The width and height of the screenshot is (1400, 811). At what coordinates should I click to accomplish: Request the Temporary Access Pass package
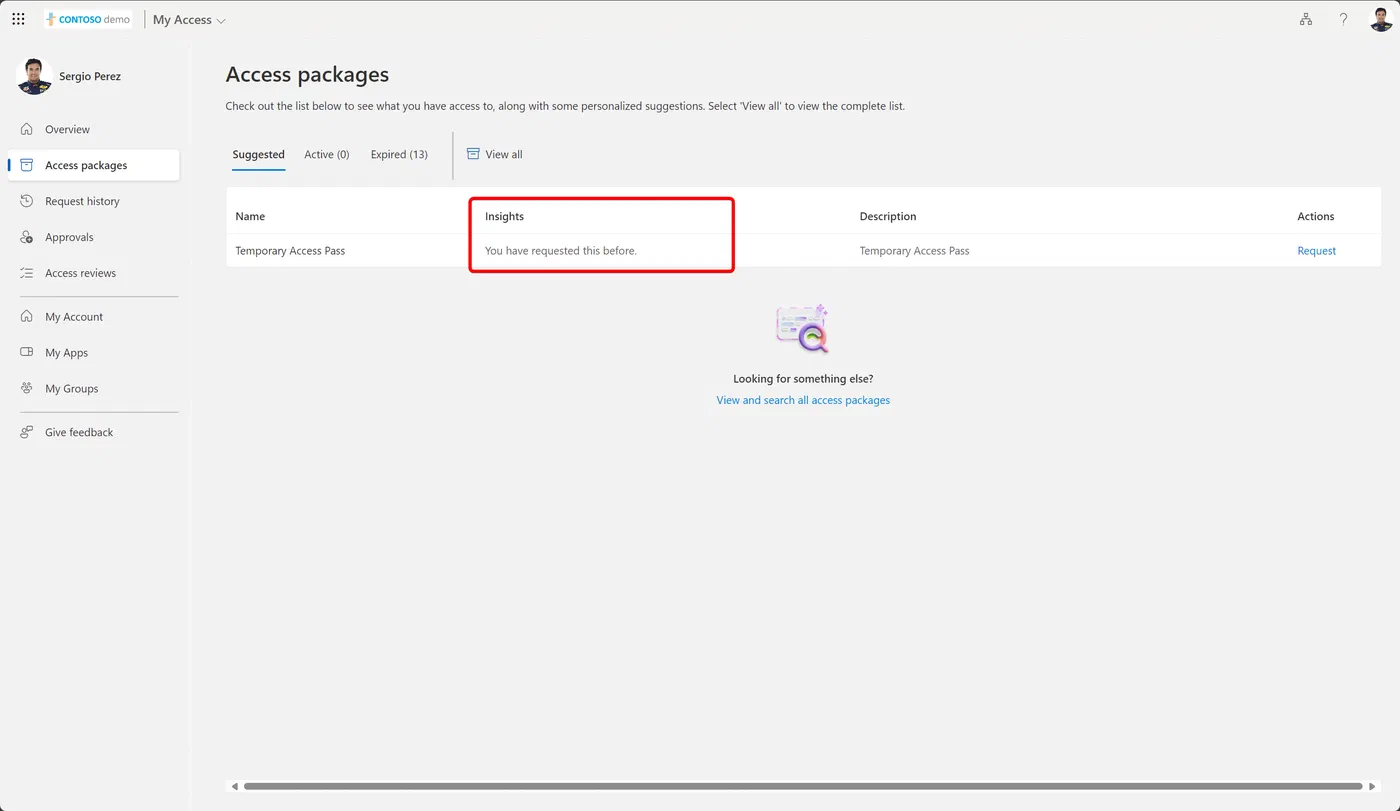coord(1316,251)
